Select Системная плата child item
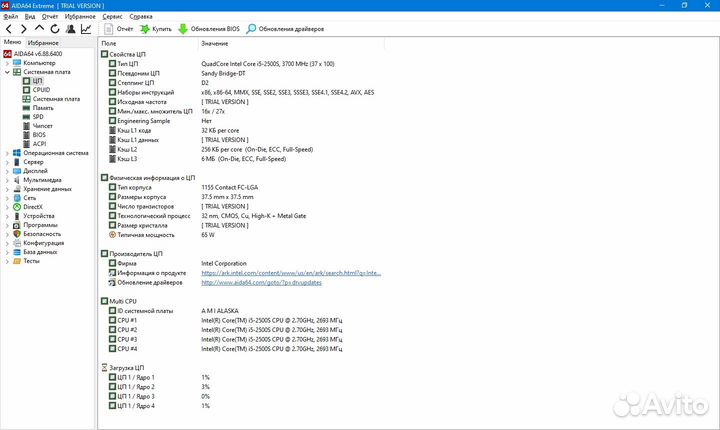The height and width of the screenshot is (430, 720). (56, 99)
